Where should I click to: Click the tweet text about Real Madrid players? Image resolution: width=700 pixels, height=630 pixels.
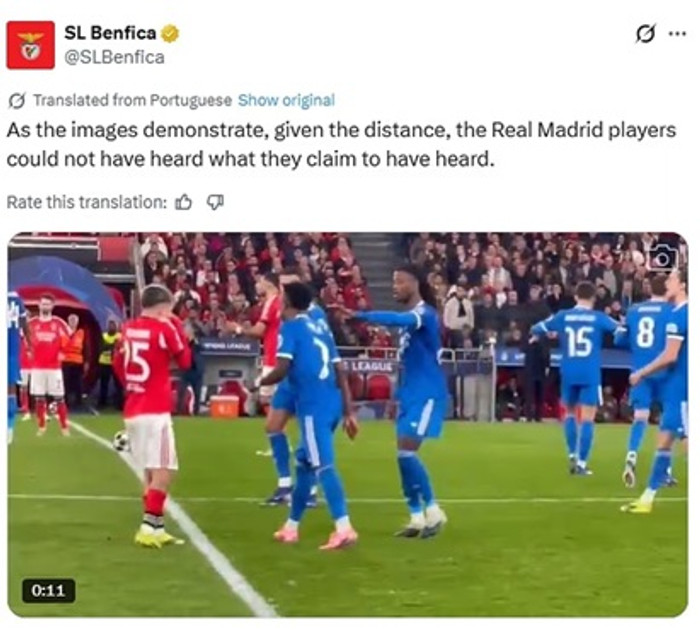341,144
